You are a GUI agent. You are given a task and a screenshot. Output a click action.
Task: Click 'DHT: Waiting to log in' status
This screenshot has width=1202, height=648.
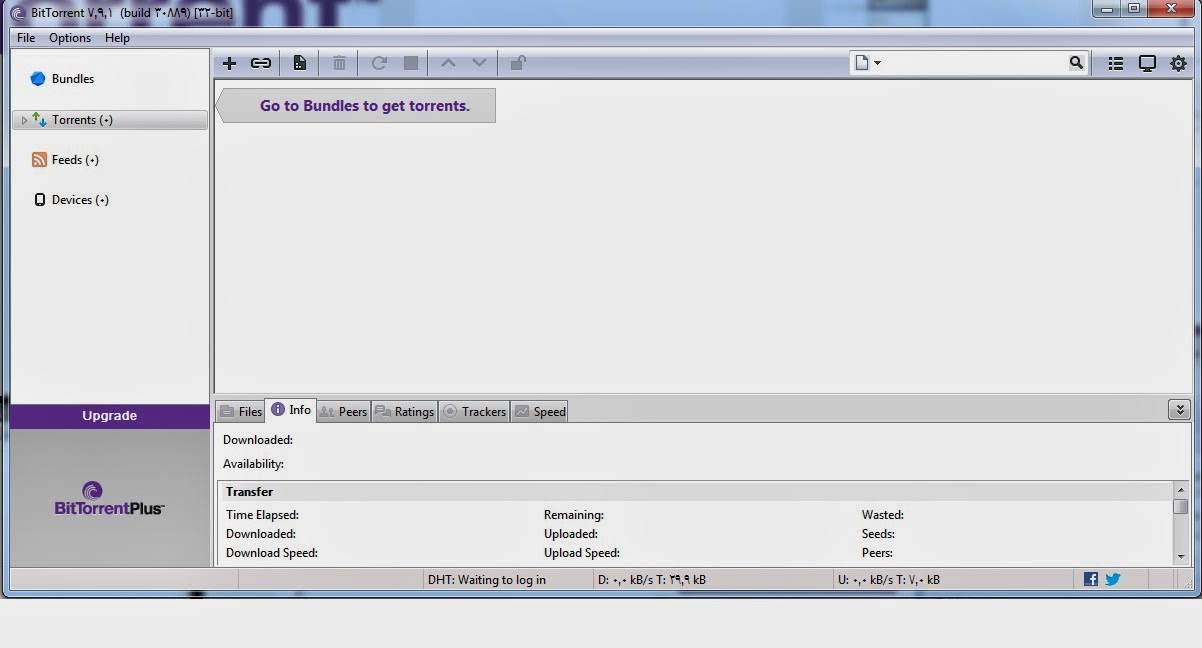coord(487,579)
